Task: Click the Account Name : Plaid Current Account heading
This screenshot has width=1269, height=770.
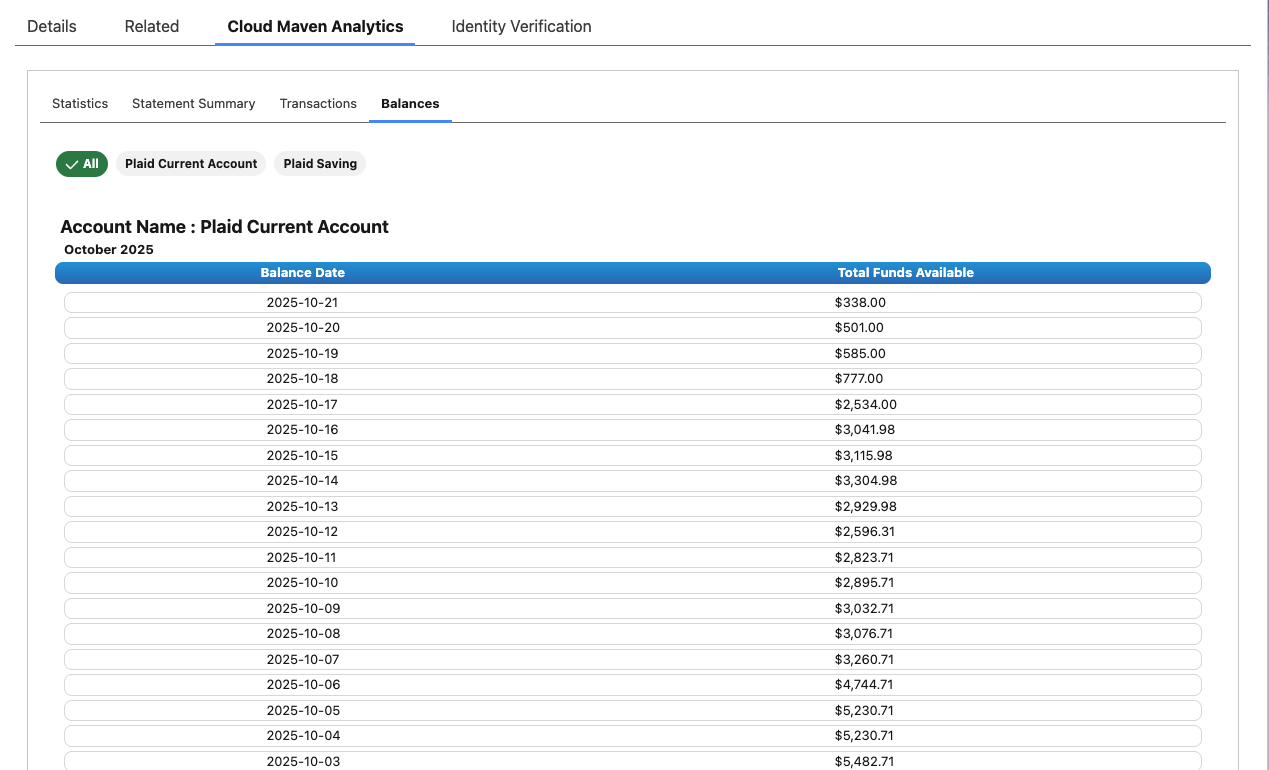Action: click(225, 227)
